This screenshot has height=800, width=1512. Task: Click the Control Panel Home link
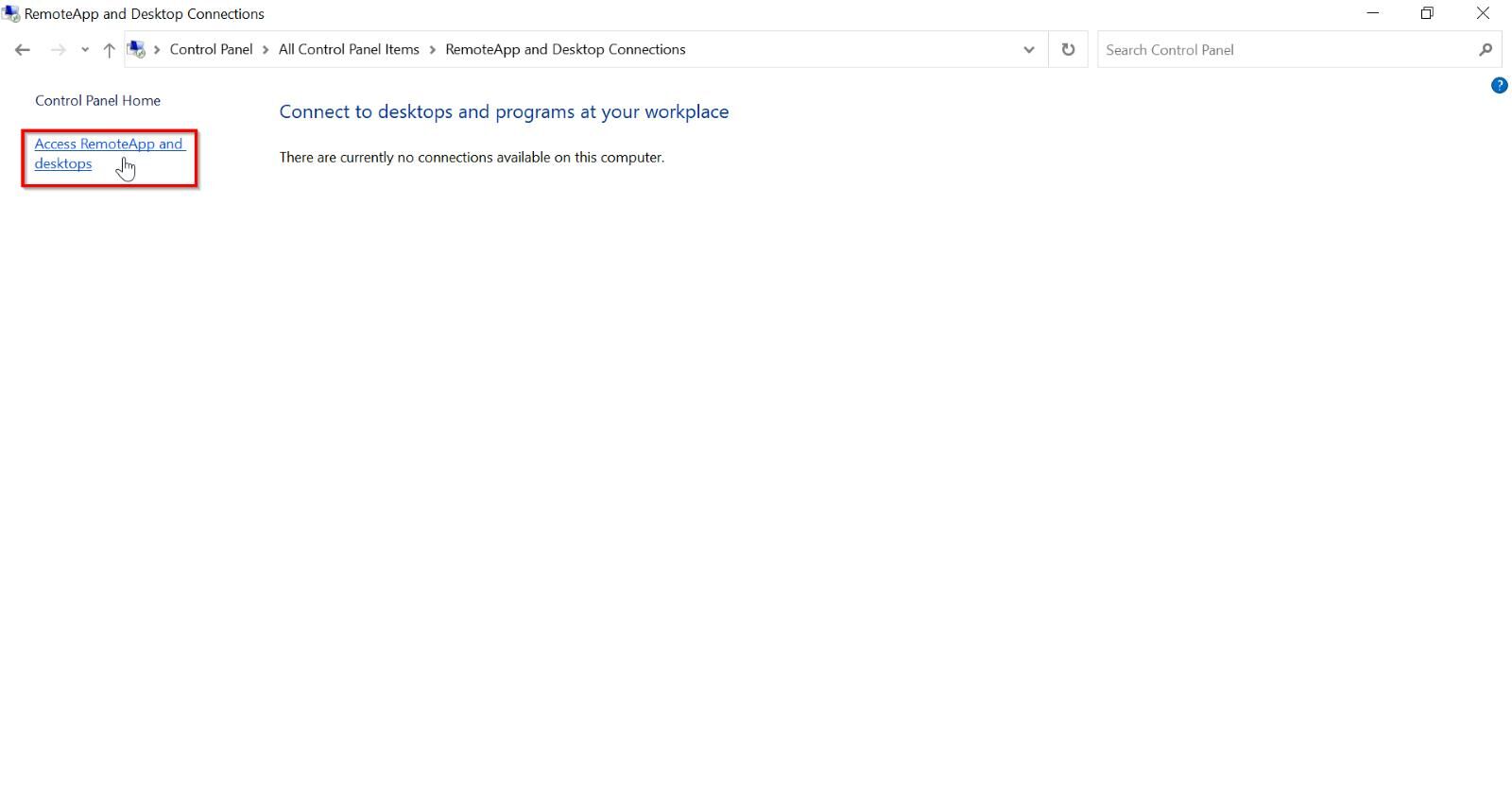pyautogui.click(x=97, y=100)
